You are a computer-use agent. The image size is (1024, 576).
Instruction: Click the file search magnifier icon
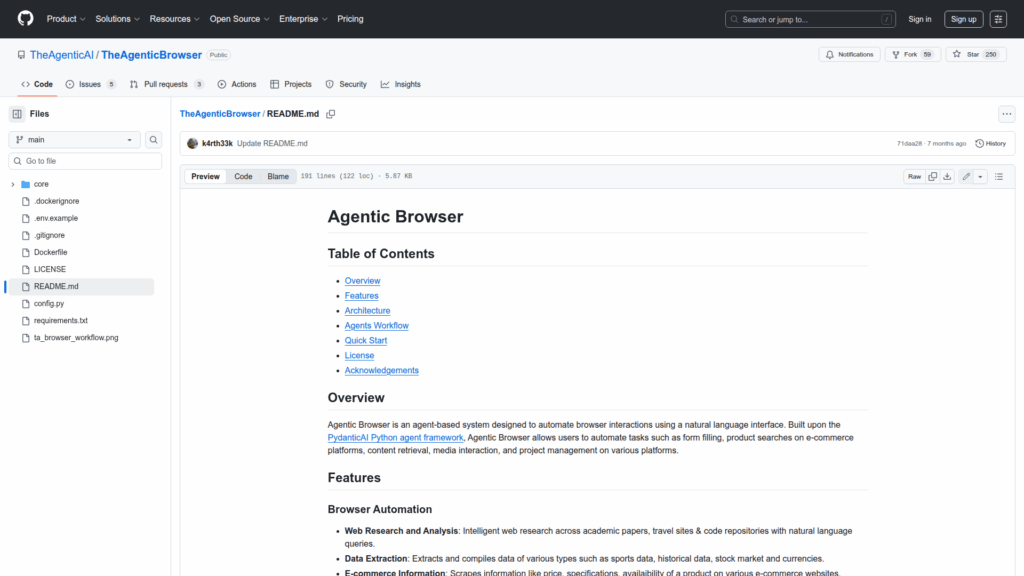(x=153, y=140)
